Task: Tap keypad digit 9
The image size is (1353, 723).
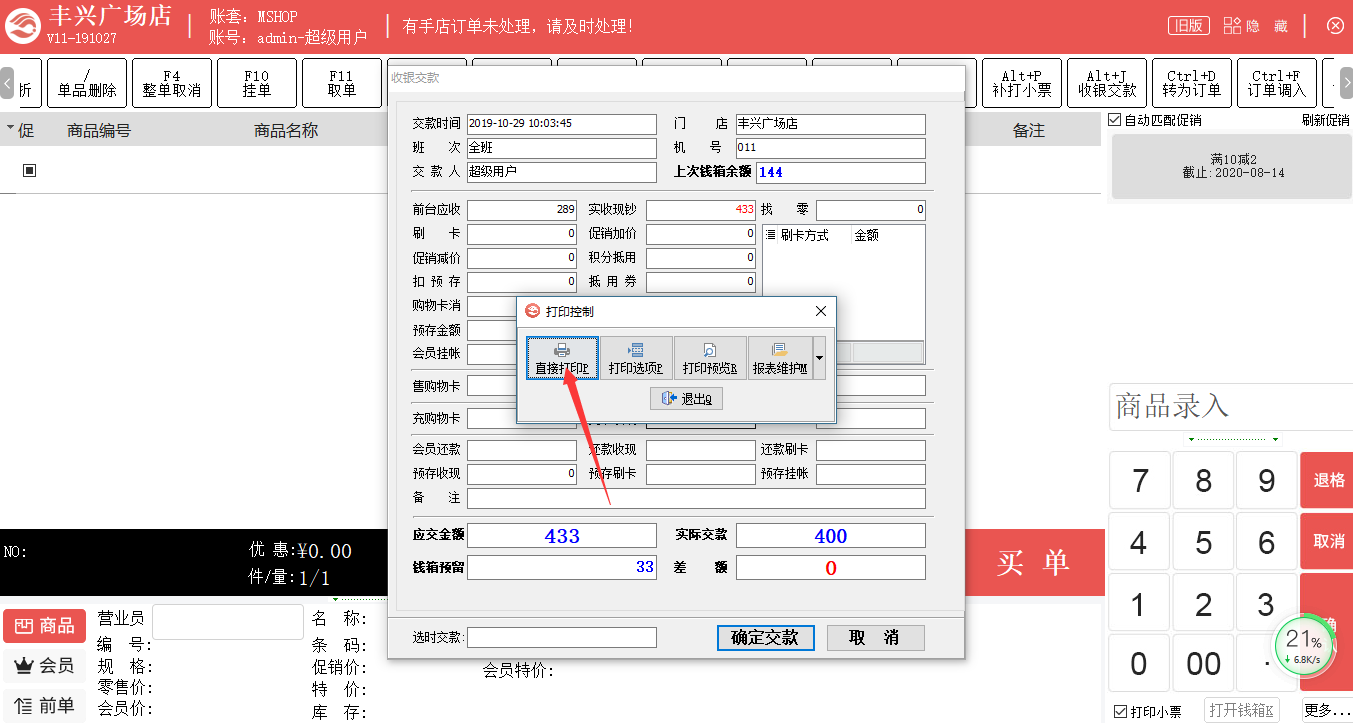Action: point(1267,481)
